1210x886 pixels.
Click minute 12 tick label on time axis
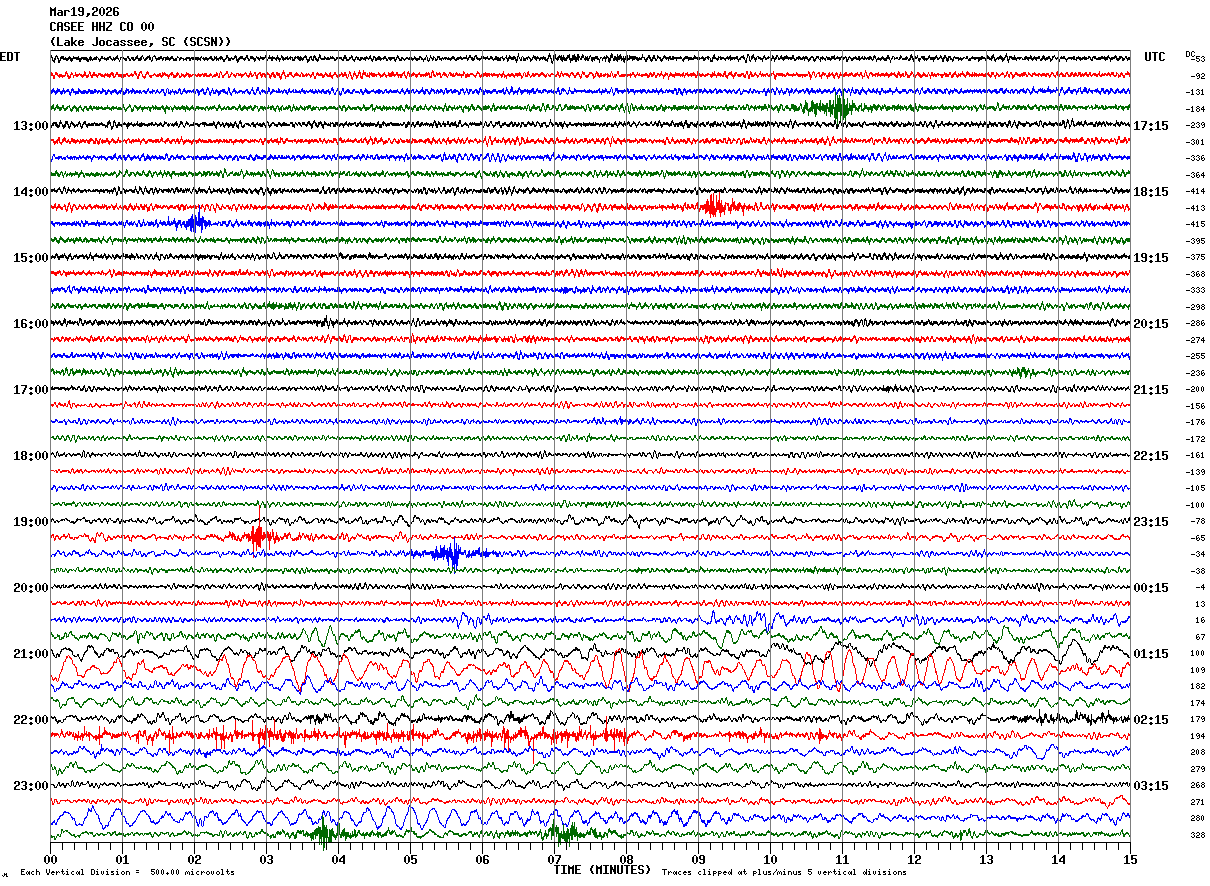(914, 860)
